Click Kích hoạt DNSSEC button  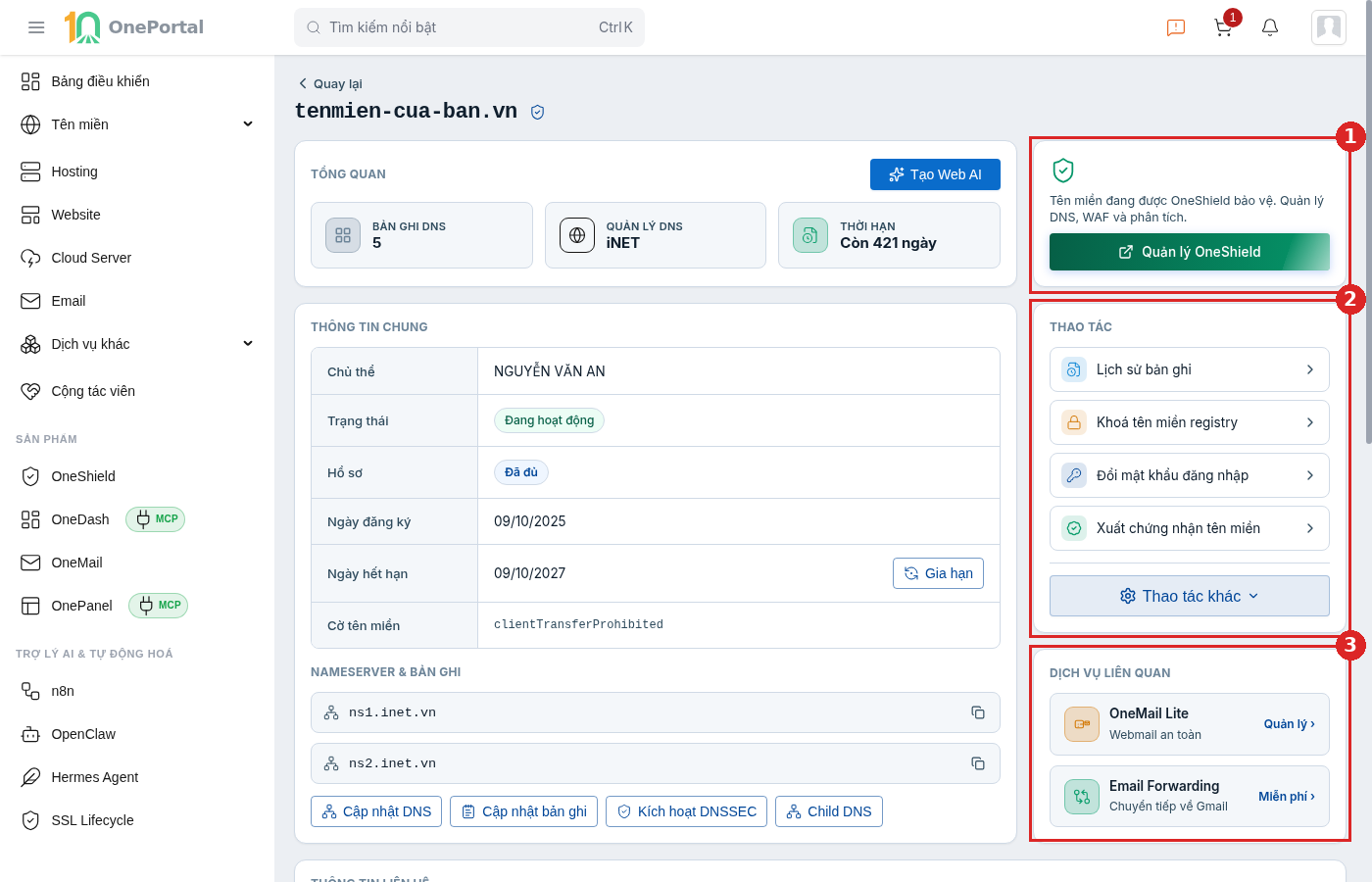[686, 811]
